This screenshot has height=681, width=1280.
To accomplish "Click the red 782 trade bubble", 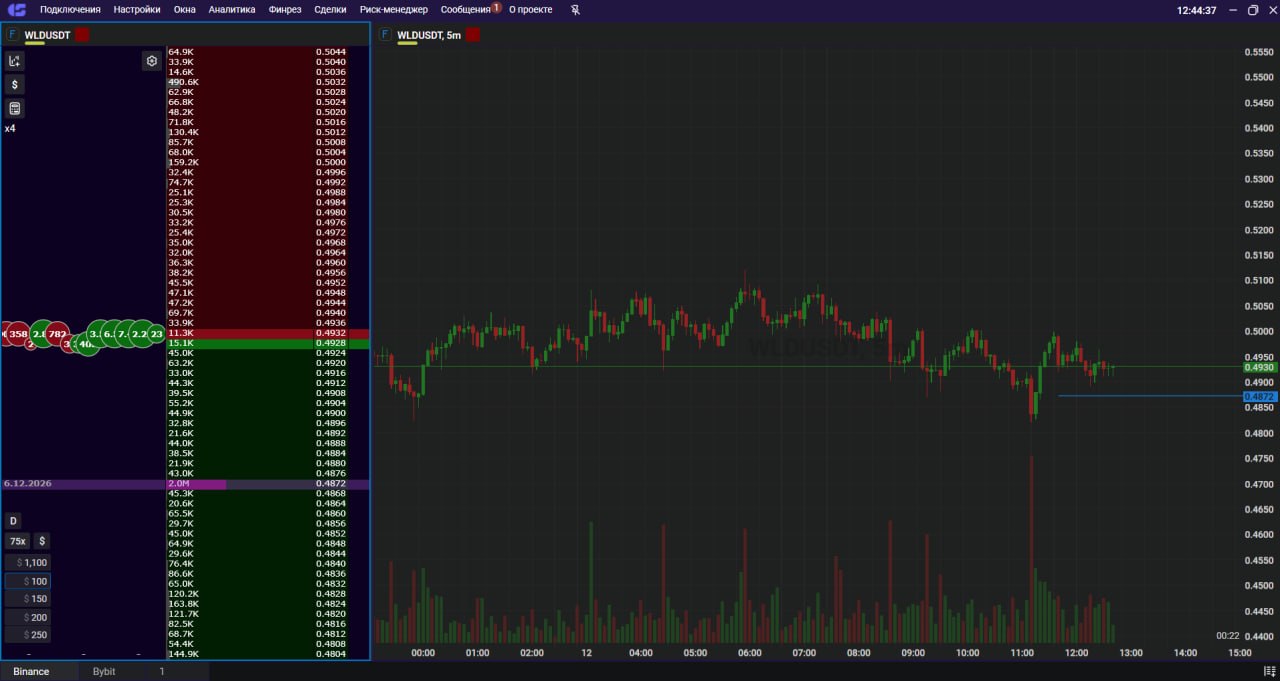I will (57, 333).
